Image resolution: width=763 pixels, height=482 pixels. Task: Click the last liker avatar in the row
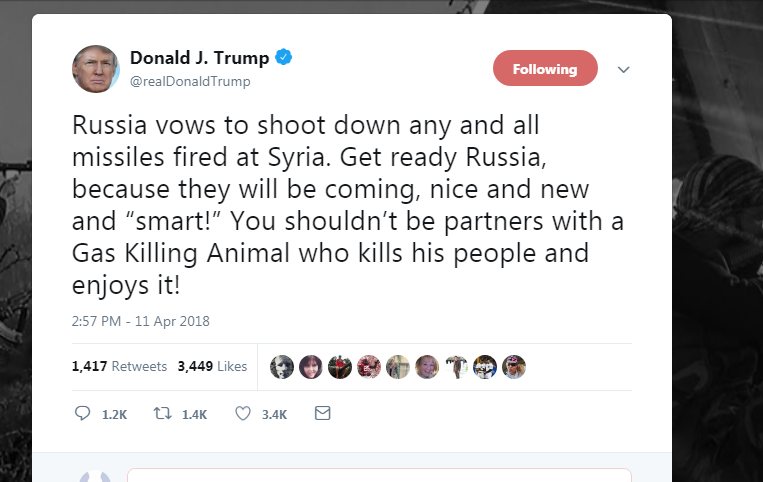click(514, 366)
